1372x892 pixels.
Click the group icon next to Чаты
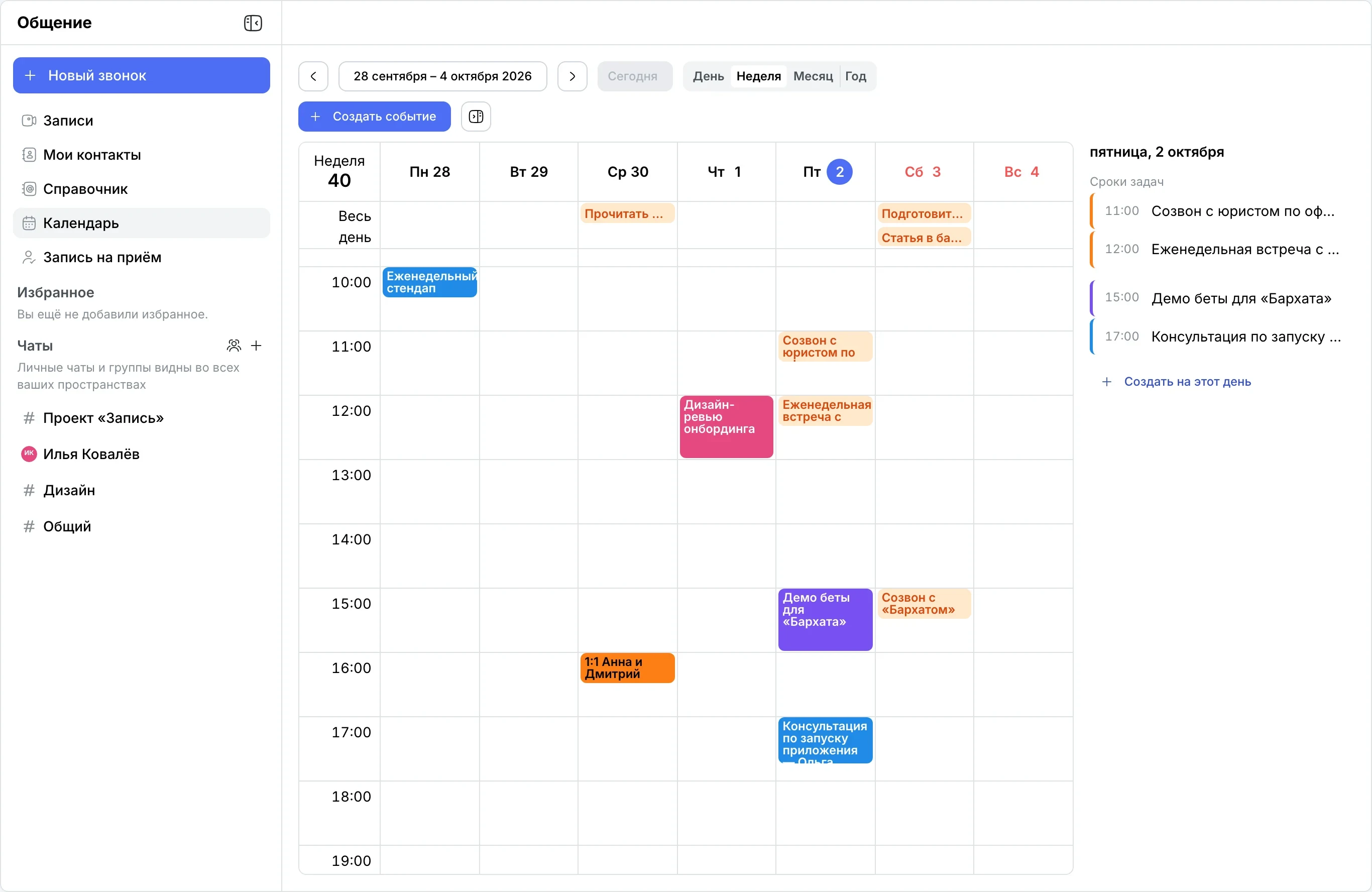tap(234, 346)
